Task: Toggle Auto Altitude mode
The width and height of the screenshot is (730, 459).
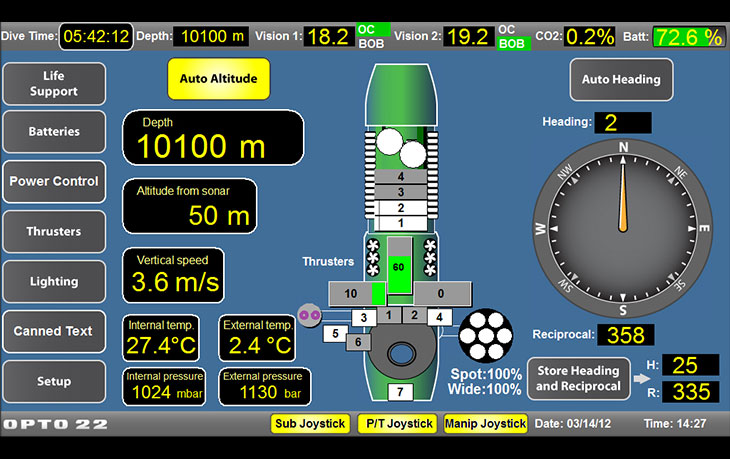Action: pos(218,78)
